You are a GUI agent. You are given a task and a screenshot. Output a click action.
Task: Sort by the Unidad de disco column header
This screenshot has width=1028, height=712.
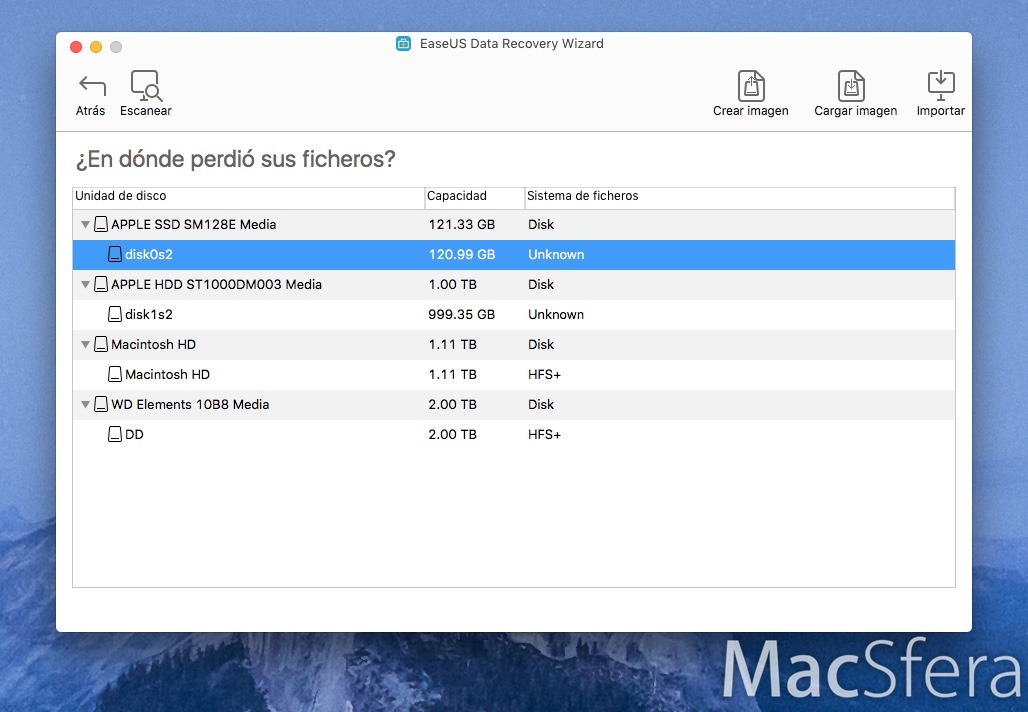tap(248, 196)
